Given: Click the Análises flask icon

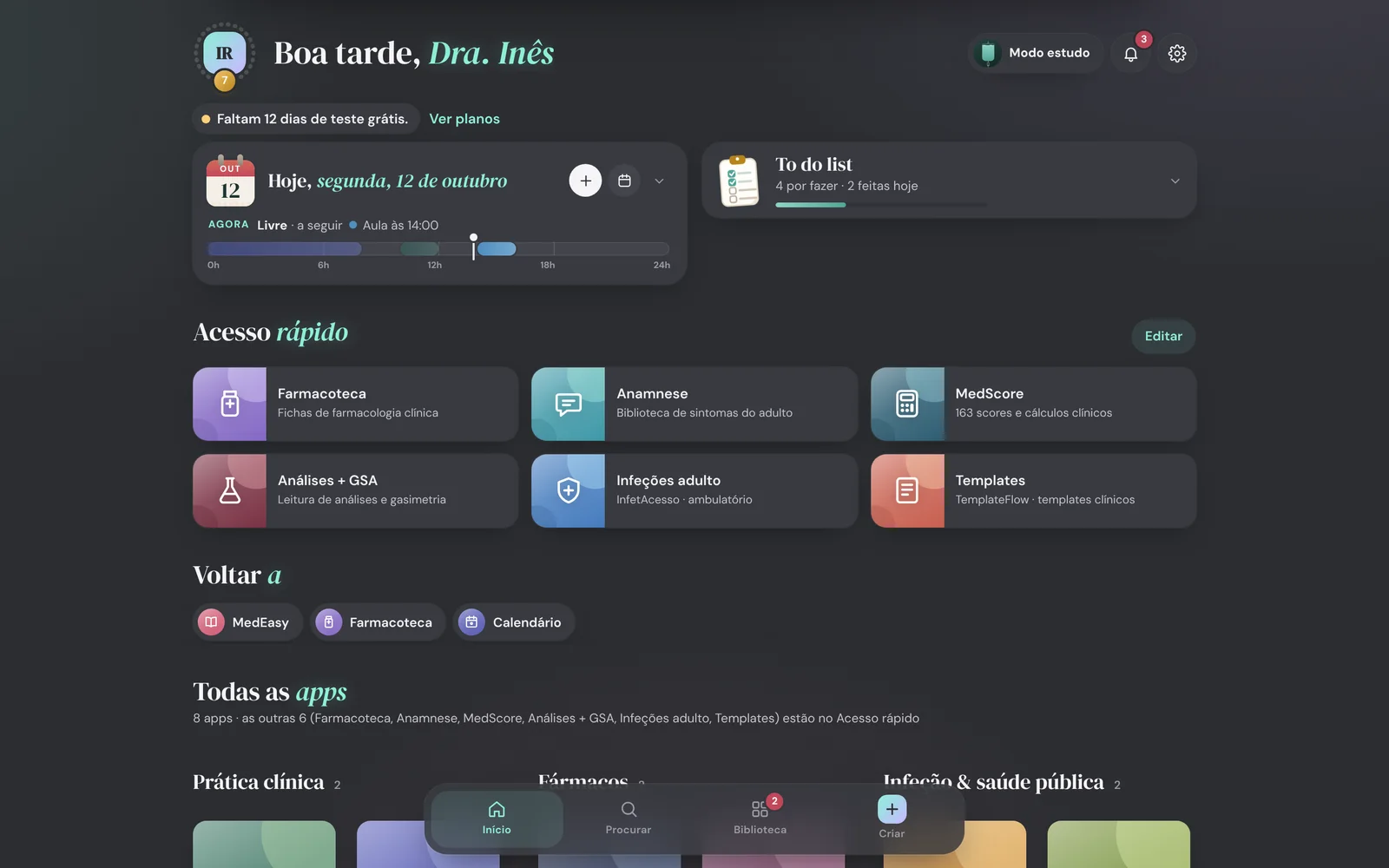Looking at the screenshot, I should tap(230, 490).
